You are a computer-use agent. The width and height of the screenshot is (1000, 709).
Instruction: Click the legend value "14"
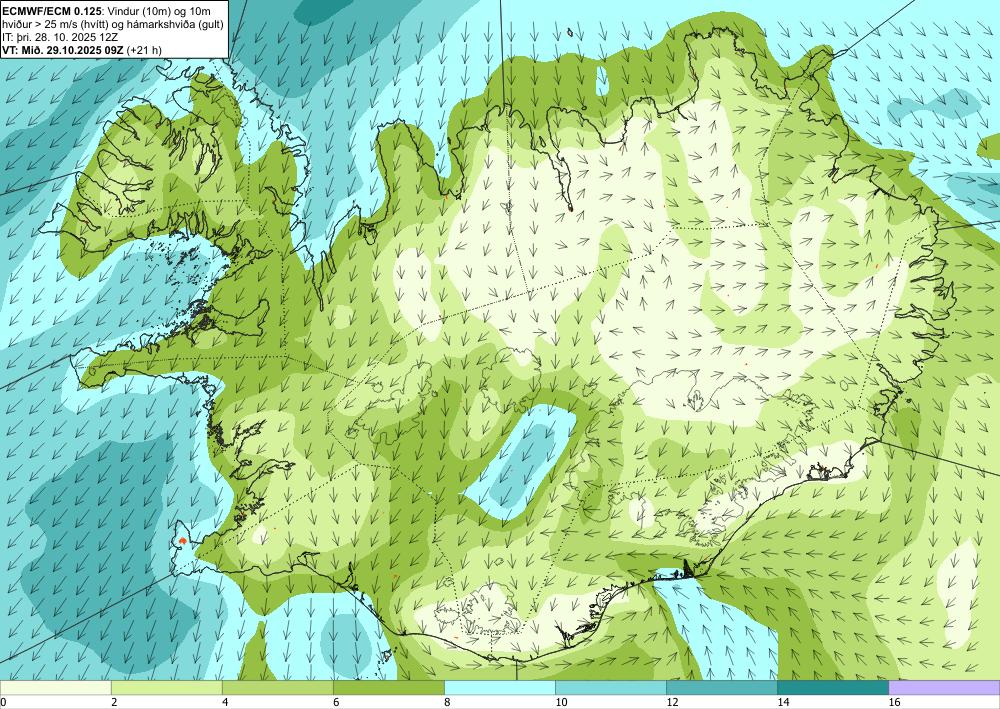pos(783,702)
